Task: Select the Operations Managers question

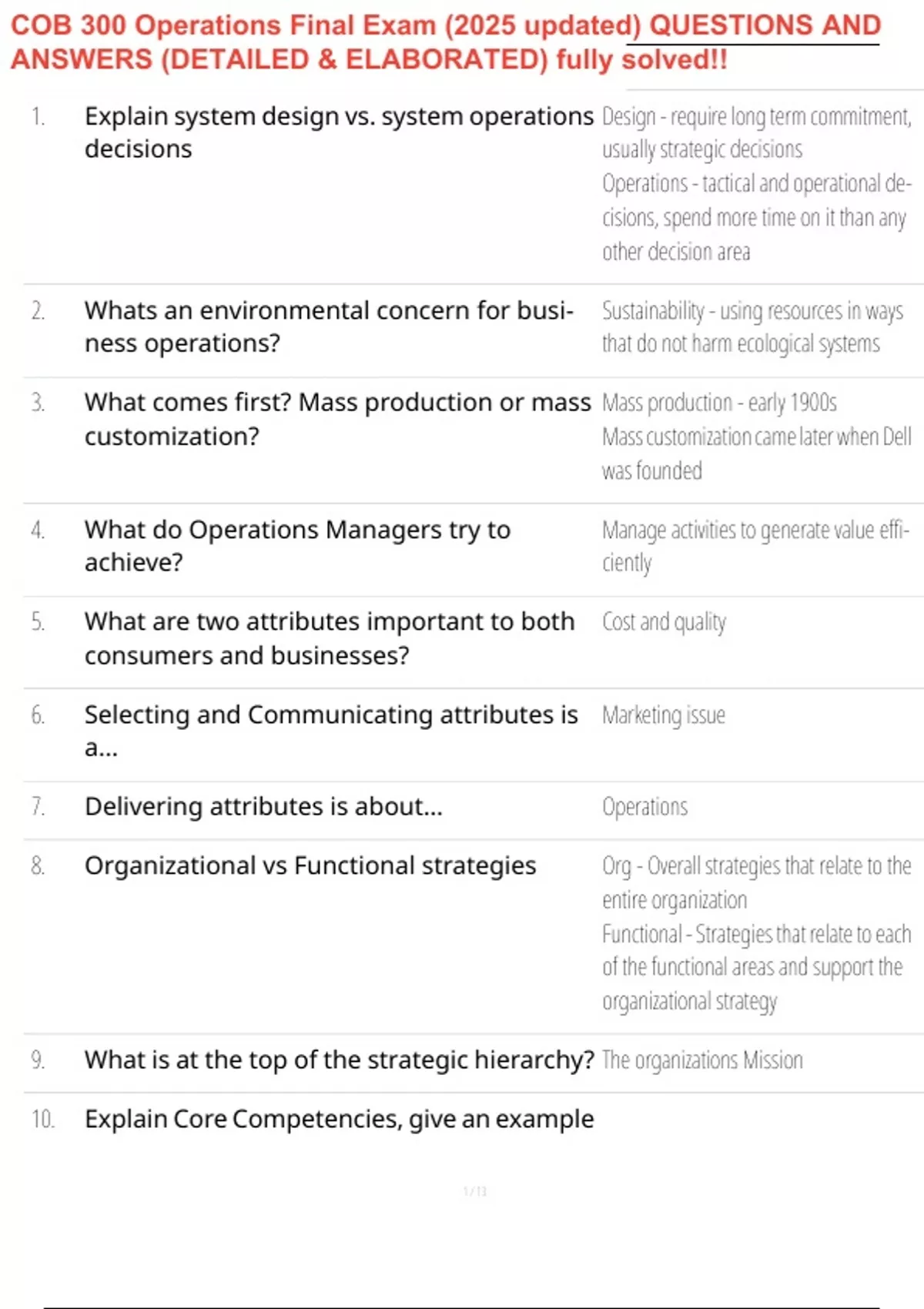Action: [297, 545]
